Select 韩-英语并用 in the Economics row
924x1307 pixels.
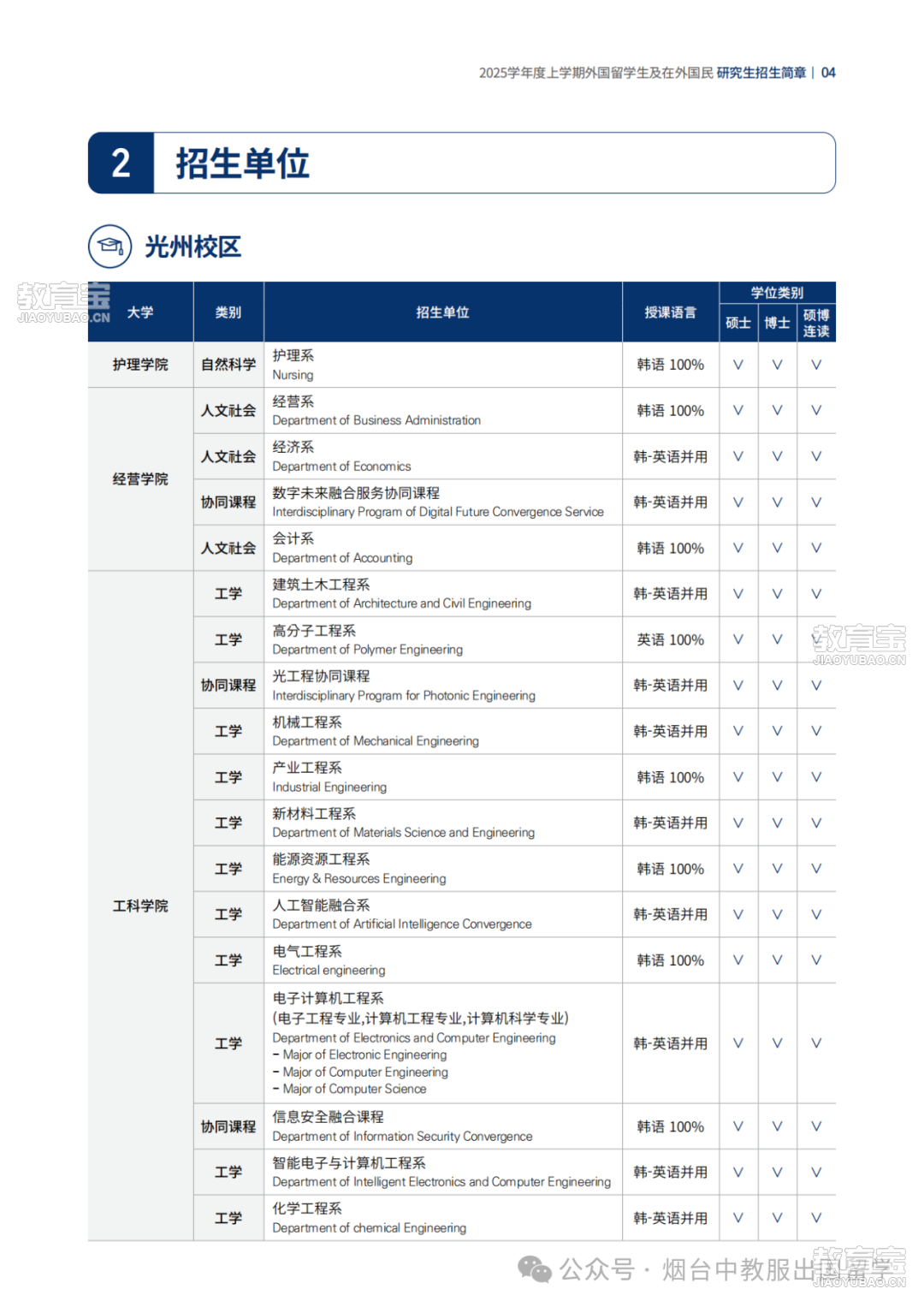tap(671, 457)
